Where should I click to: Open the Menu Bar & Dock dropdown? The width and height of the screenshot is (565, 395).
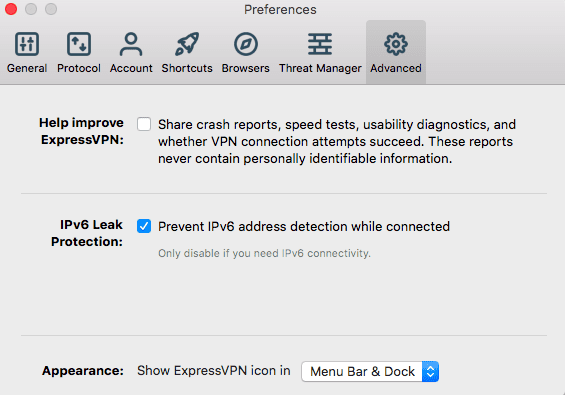coord(370,371)
